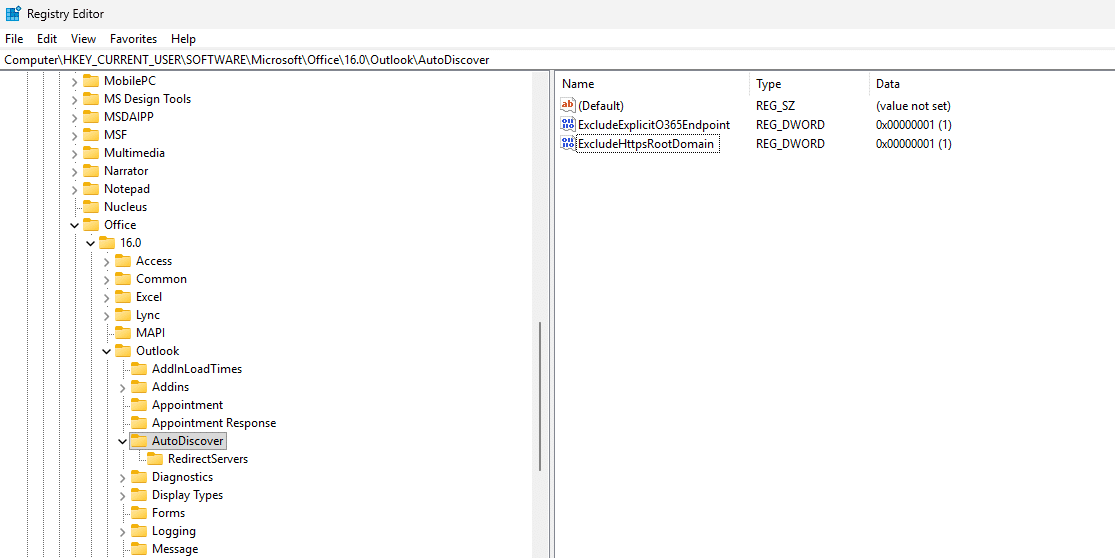
Task: Select the ExcludeHttpsRootDomain value name
Action: pyautogui.click(x=646, y=144)
